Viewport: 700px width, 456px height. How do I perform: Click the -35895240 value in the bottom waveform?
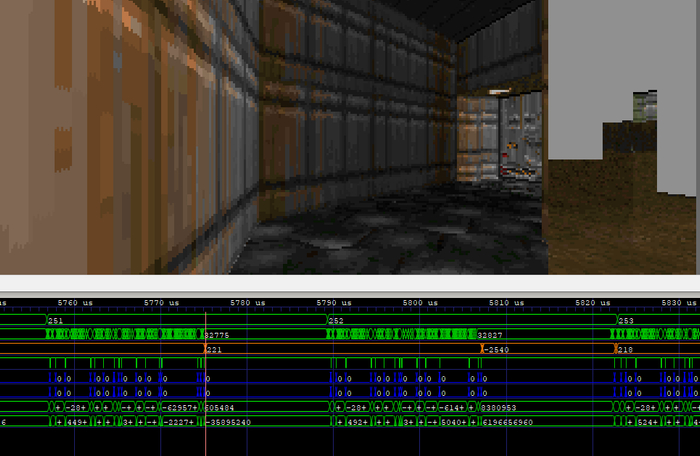pos(230,422)
